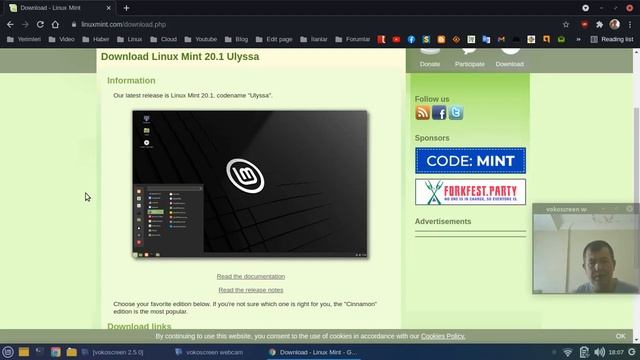Open the Cloud bookmarks folder

tap(163, 39)
